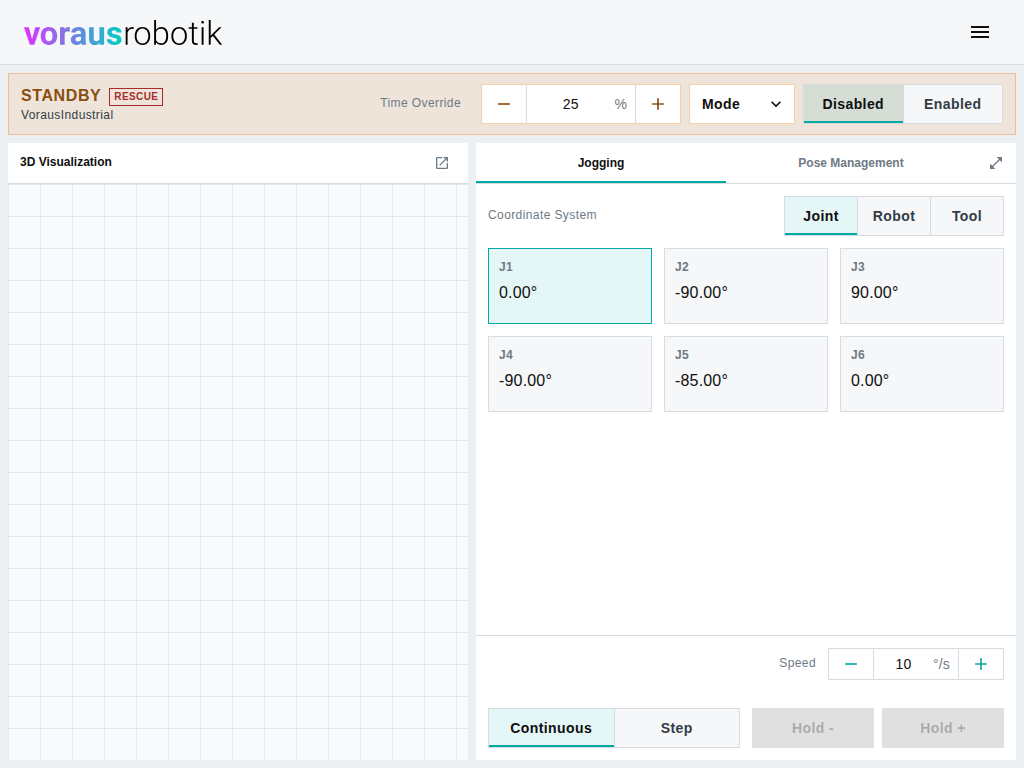Click the Coordinate System label

pos(542,215)
